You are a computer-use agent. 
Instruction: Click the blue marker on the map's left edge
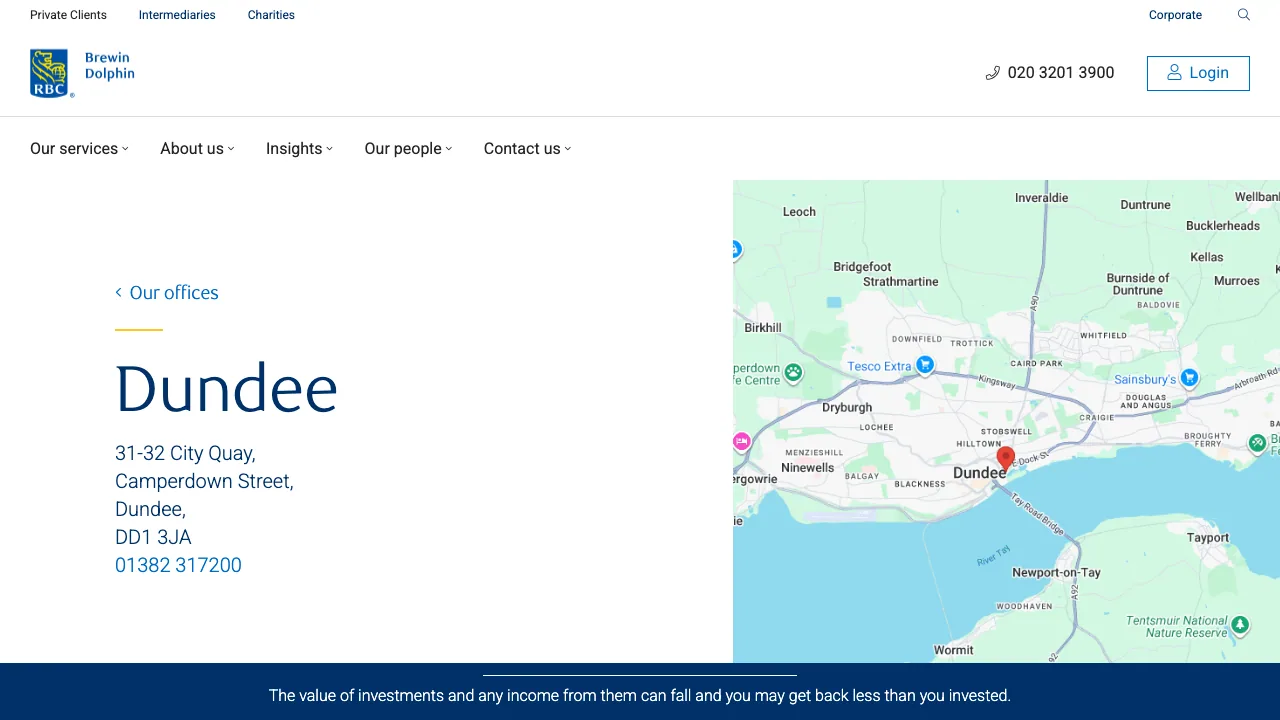735,249
